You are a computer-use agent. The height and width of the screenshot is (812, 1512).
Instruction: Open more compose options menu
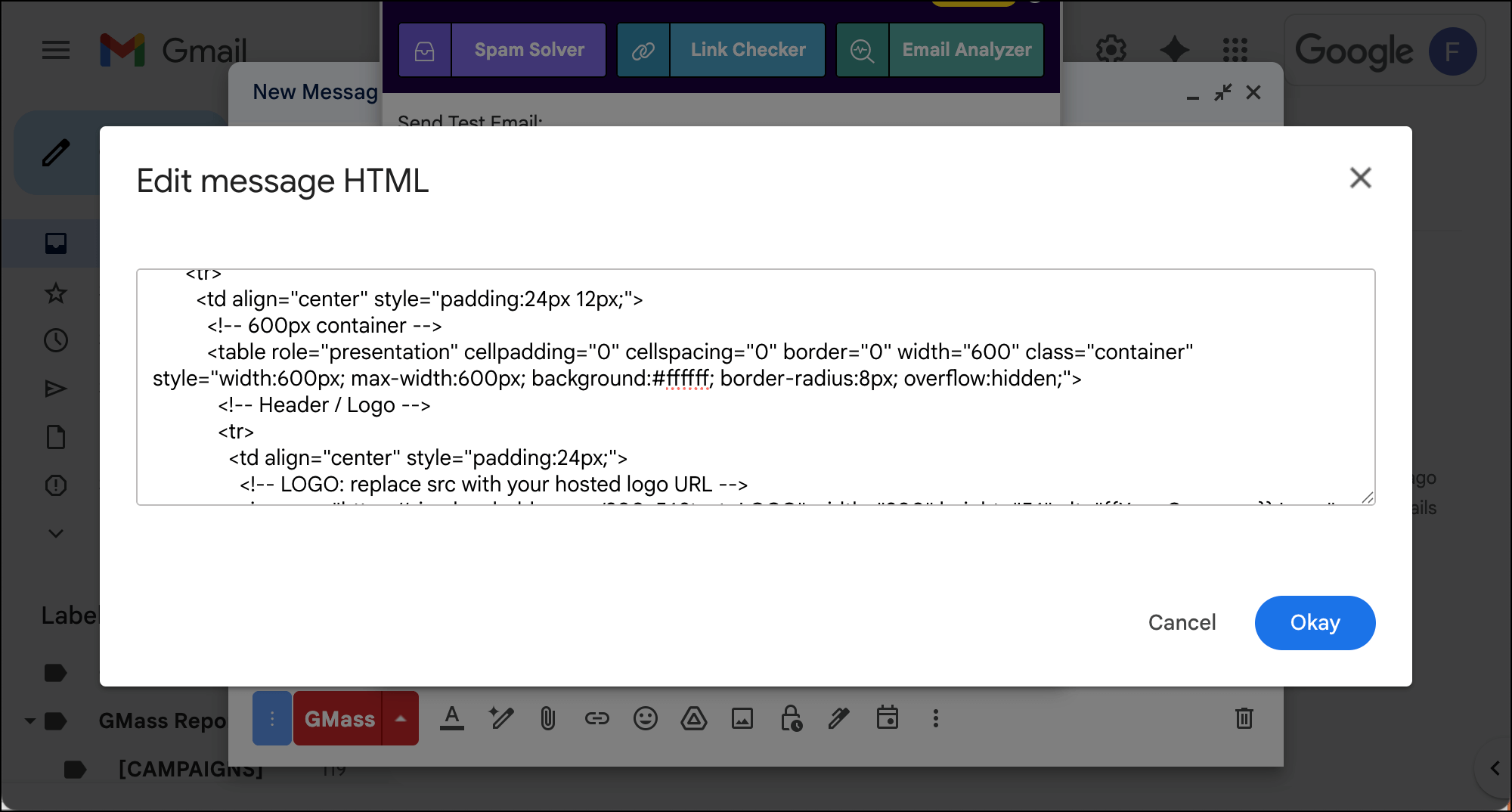tap(935, 718)
